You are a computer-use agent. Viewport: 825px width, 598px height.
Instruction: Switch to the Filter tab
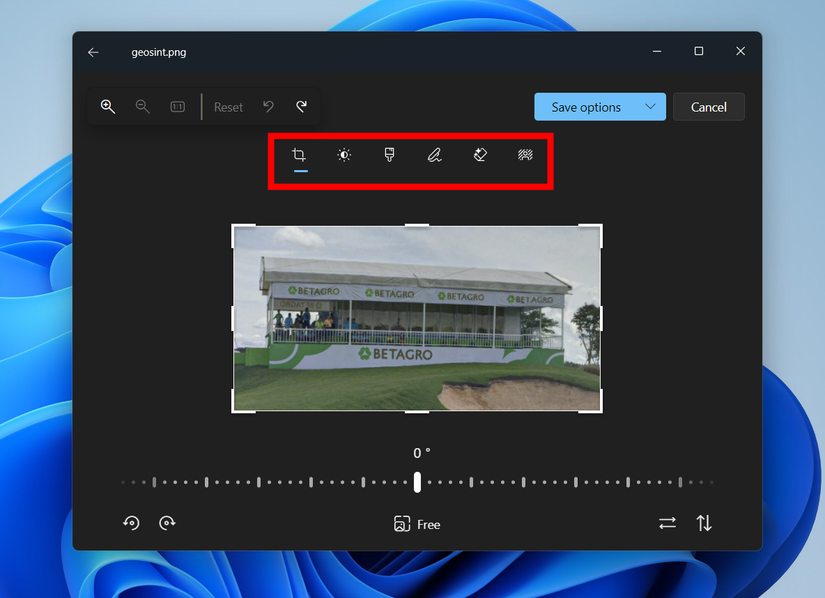click(389, 155)
